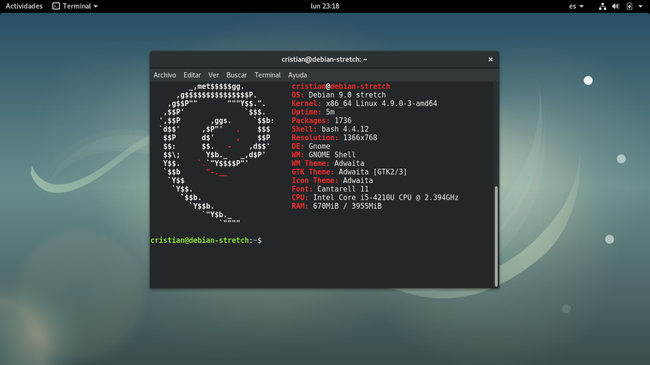650x365 pixels.
Task: Click the wired network status icon
Action: 602,6
